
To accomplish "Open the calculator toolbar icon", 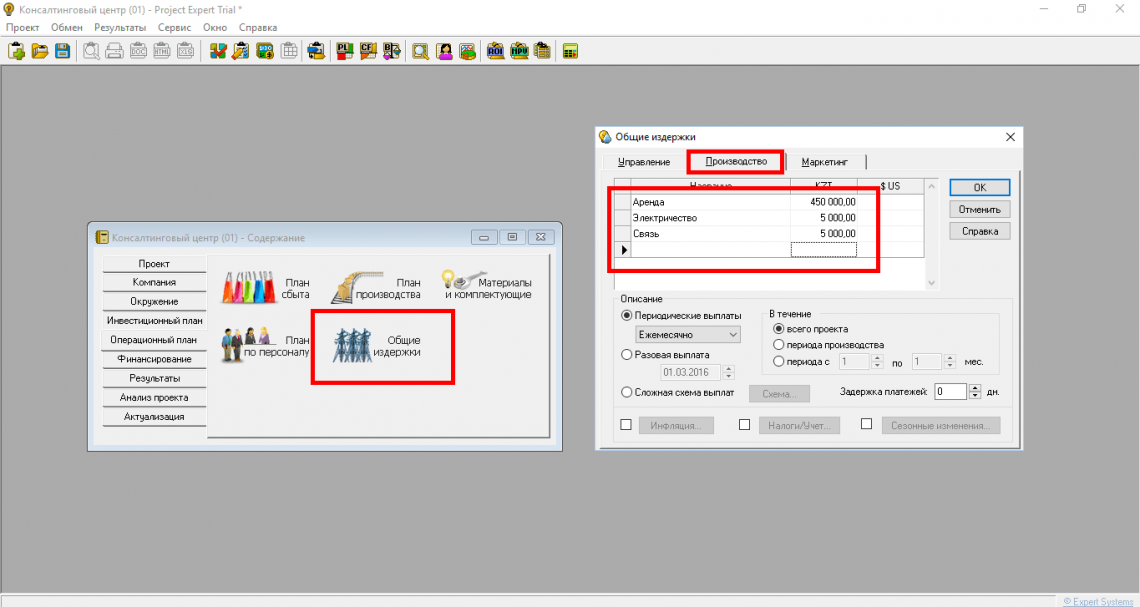I will pyautogui.click(x=570, y=51).
